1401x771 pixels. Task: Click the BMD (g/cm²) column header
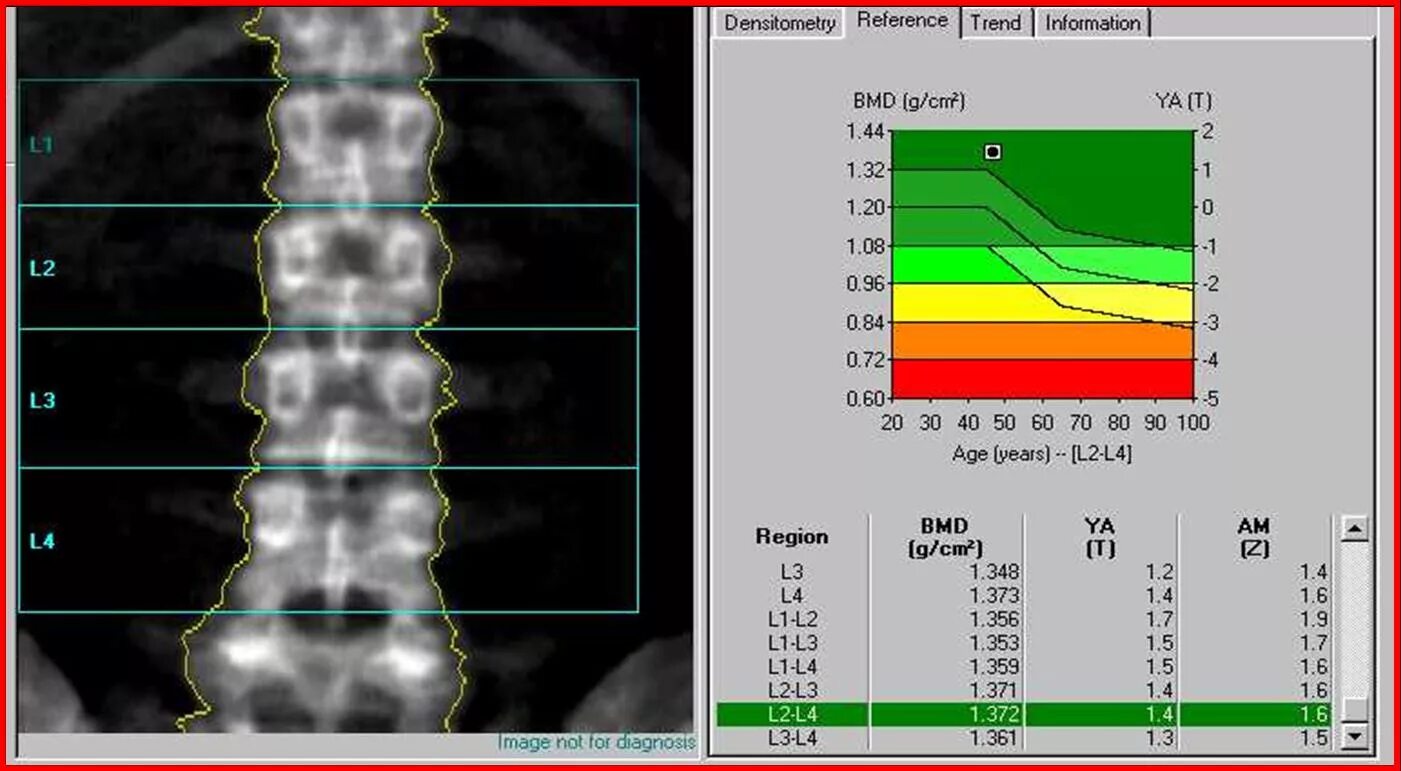[x=945, y=537]
